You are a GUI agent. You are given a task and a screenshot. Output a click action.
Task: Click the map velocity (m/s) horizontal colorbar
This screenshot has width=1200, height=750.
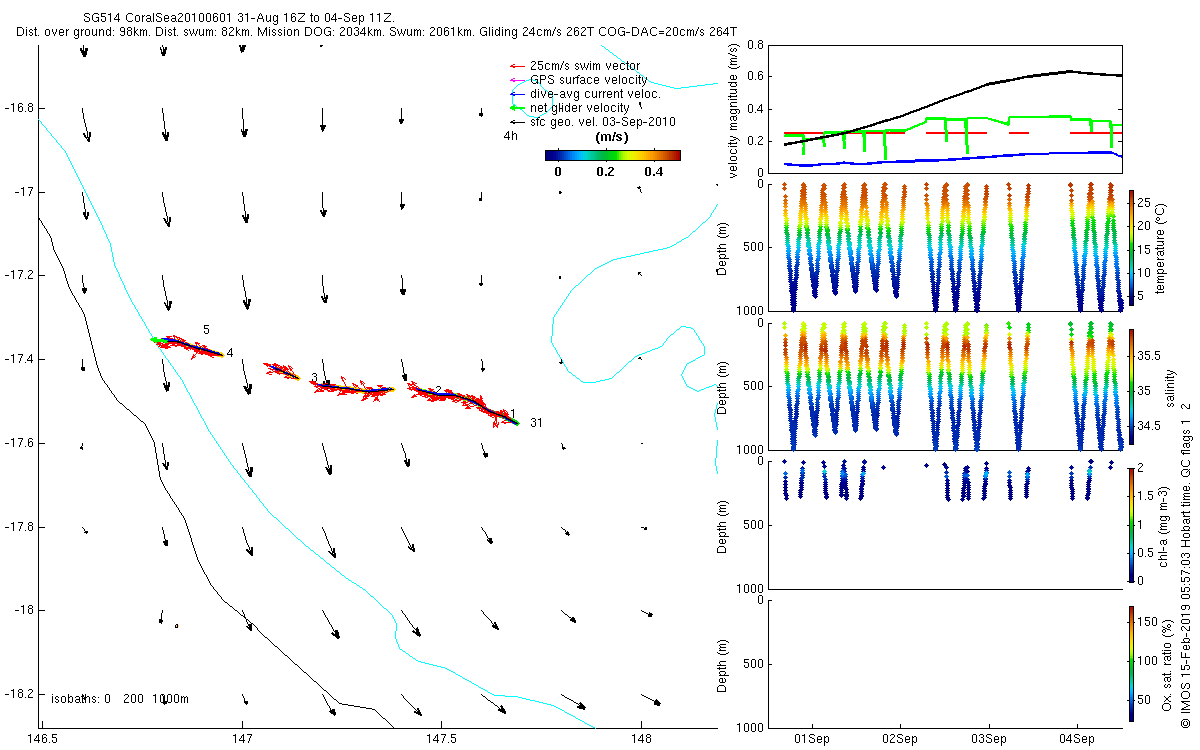tap(613, 155)
